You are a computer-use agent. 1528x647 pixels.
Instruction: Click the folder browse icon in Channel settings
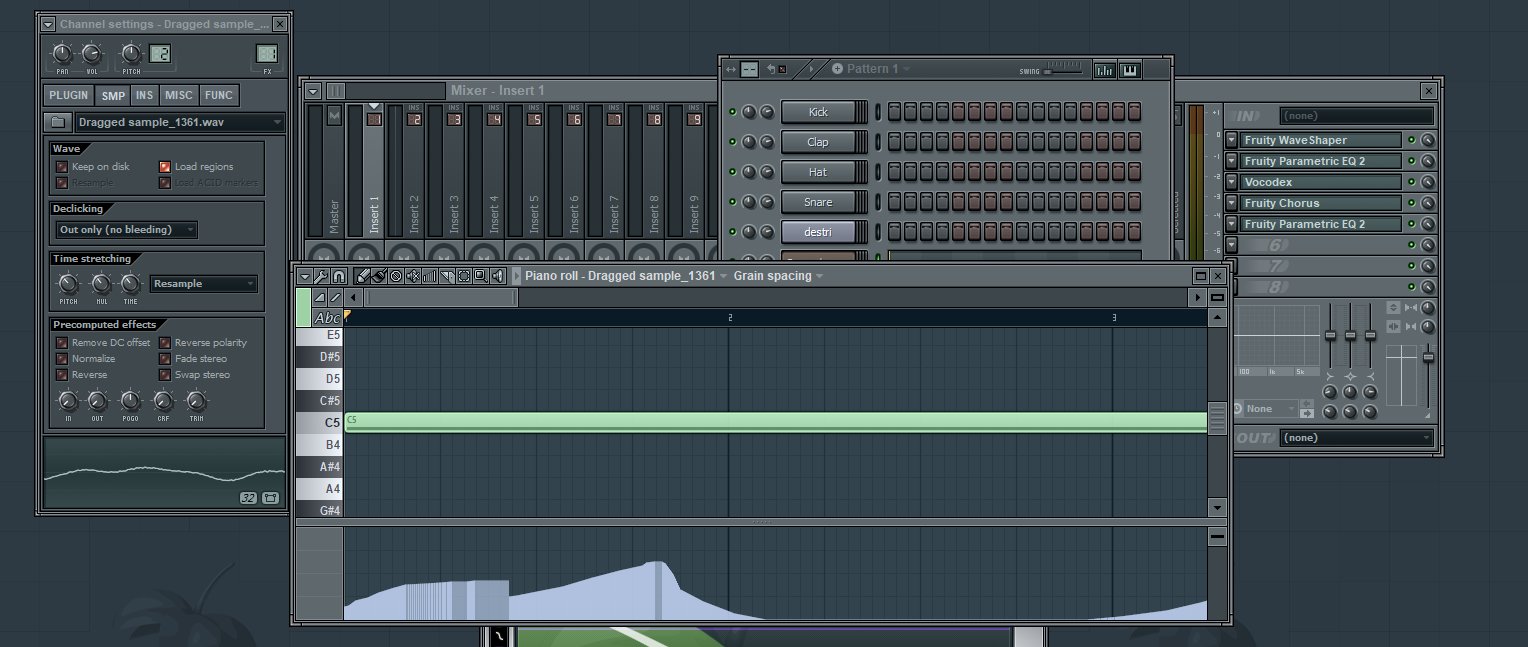pyautogui.click(x=59, y=123)
